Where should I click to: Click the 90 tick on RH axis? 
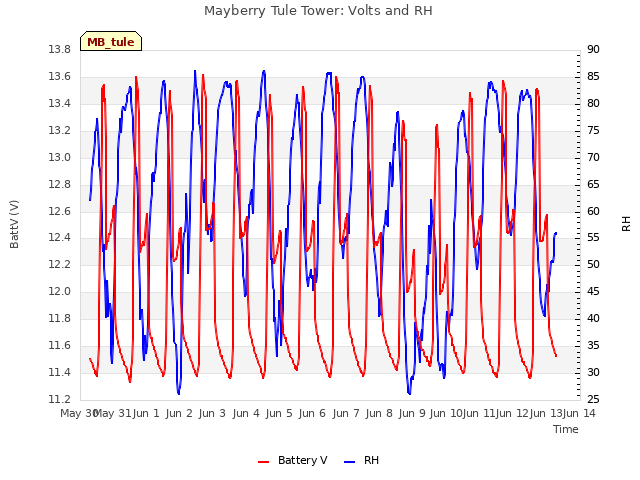[593, 50]
